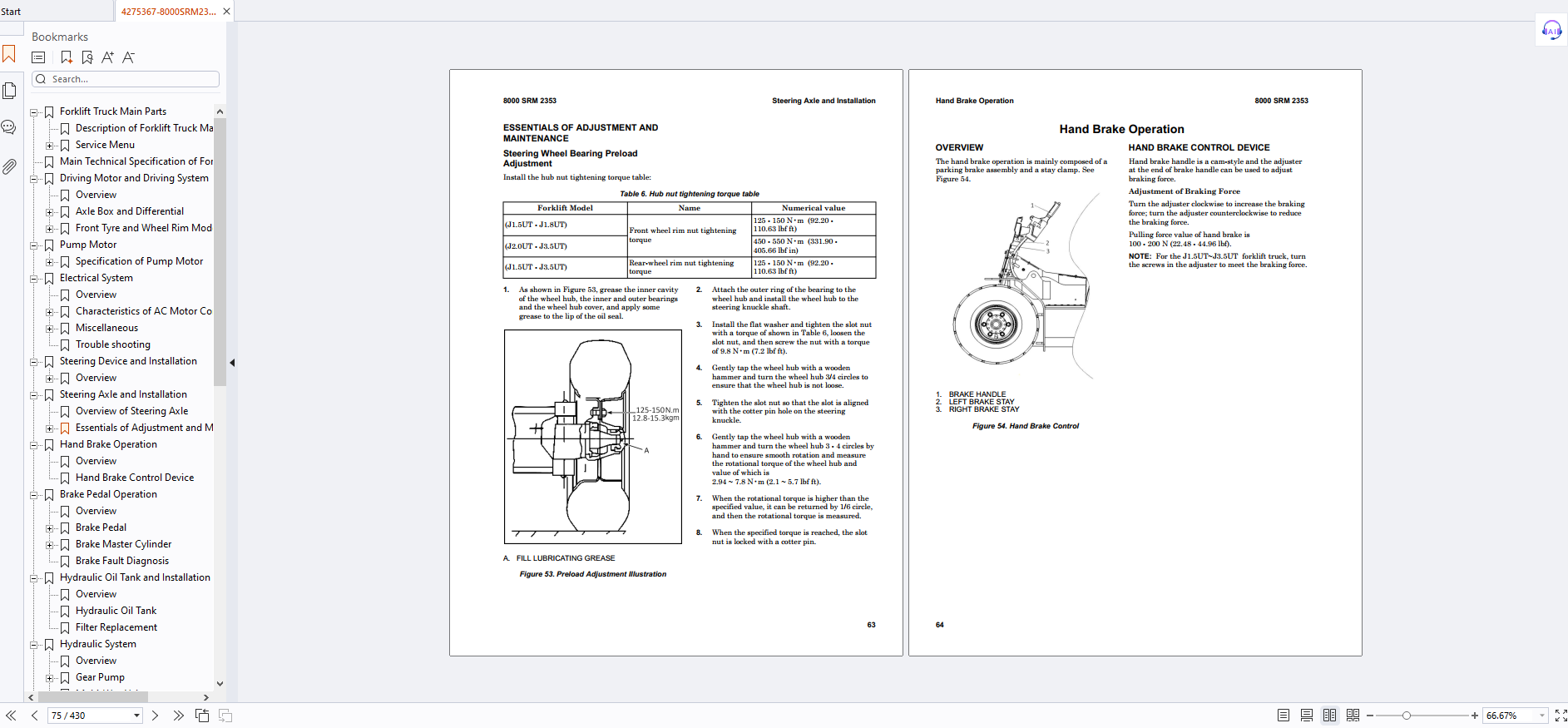Switch to the Start tab
Viewport: 1568px width, 728px height.
click(x=11, y=12)
